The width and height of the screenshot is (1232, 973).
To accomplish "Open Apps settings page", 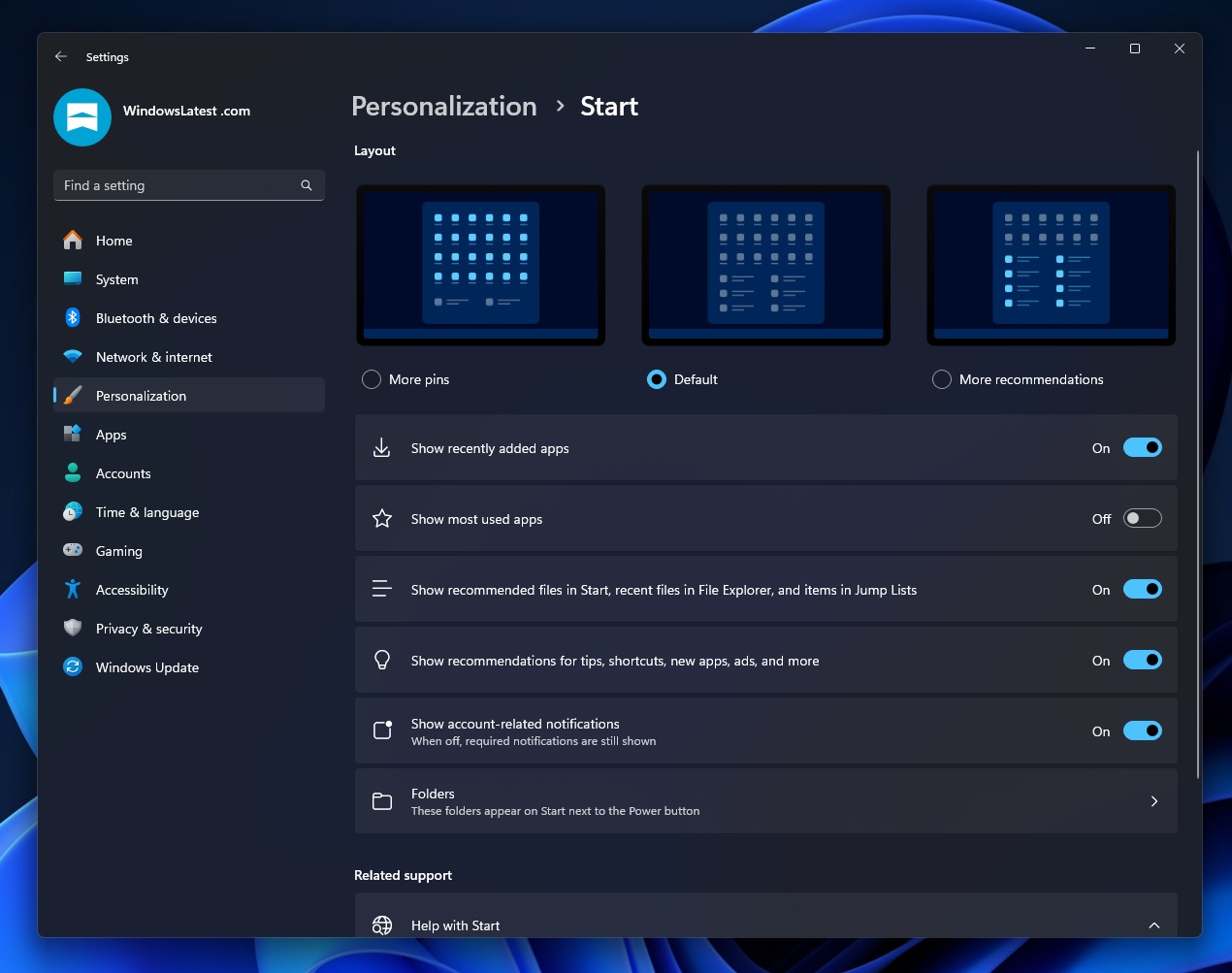I will tap(189, 435).
